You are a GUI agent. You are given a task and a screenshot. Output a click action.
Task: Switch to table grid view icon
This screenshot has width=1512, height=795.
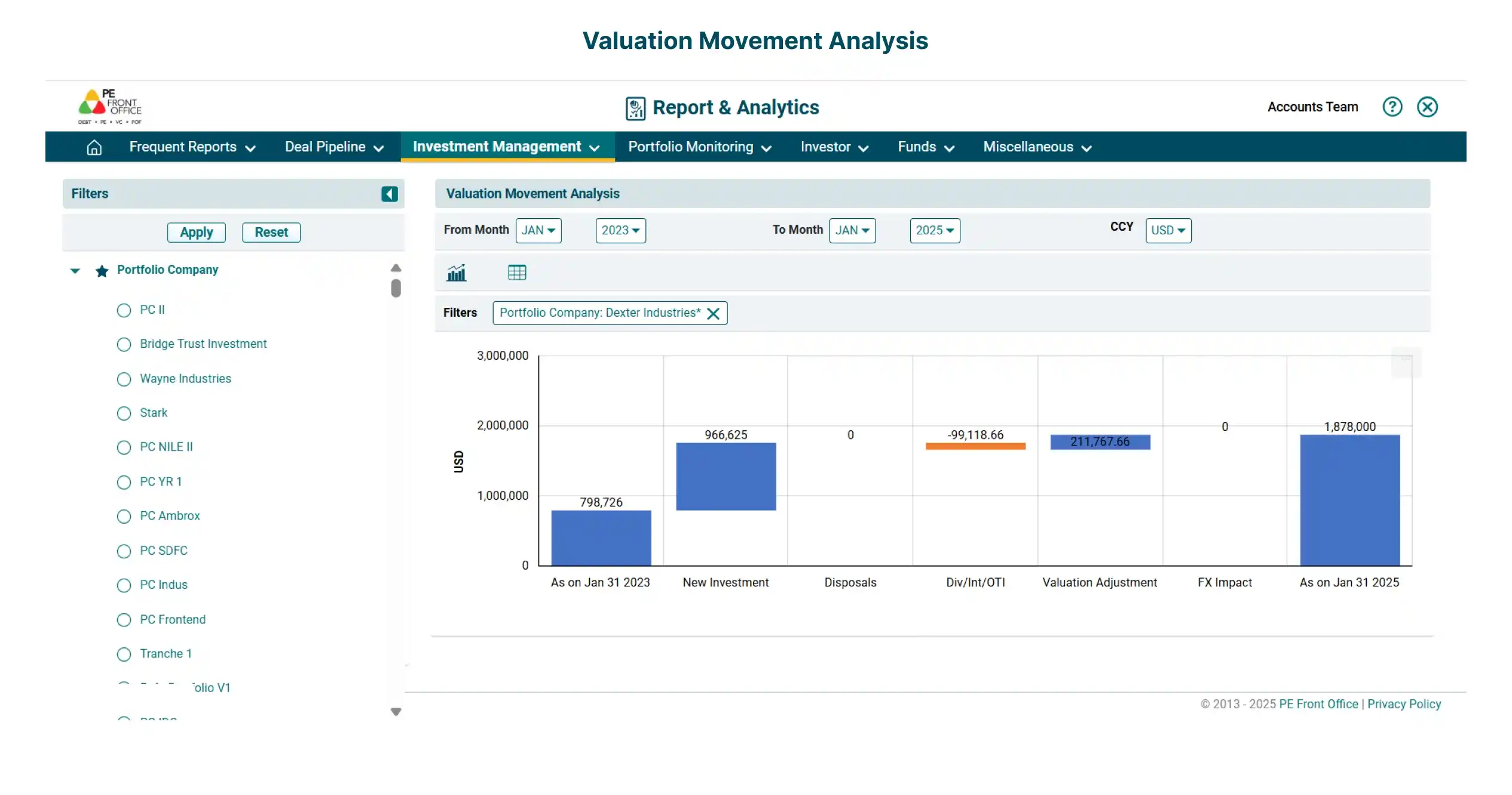tap(517, 273)
